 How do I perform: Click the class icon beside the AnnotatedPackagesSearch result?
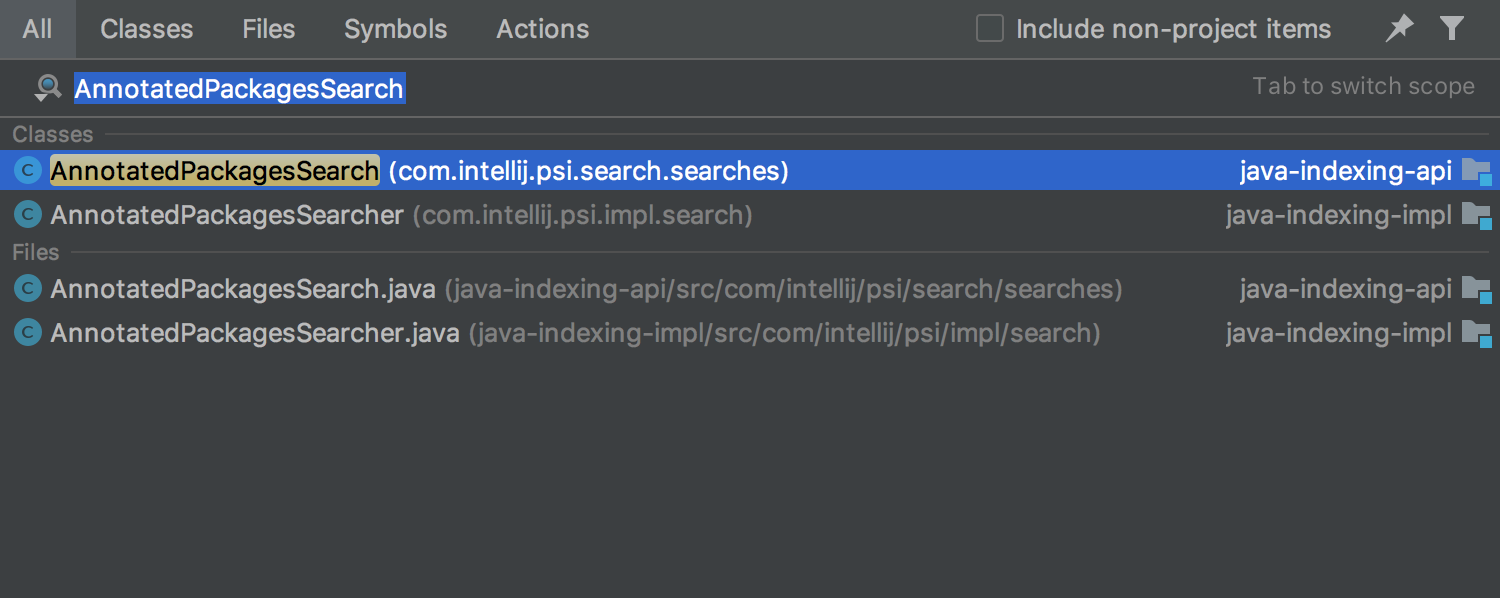[28, 171]
